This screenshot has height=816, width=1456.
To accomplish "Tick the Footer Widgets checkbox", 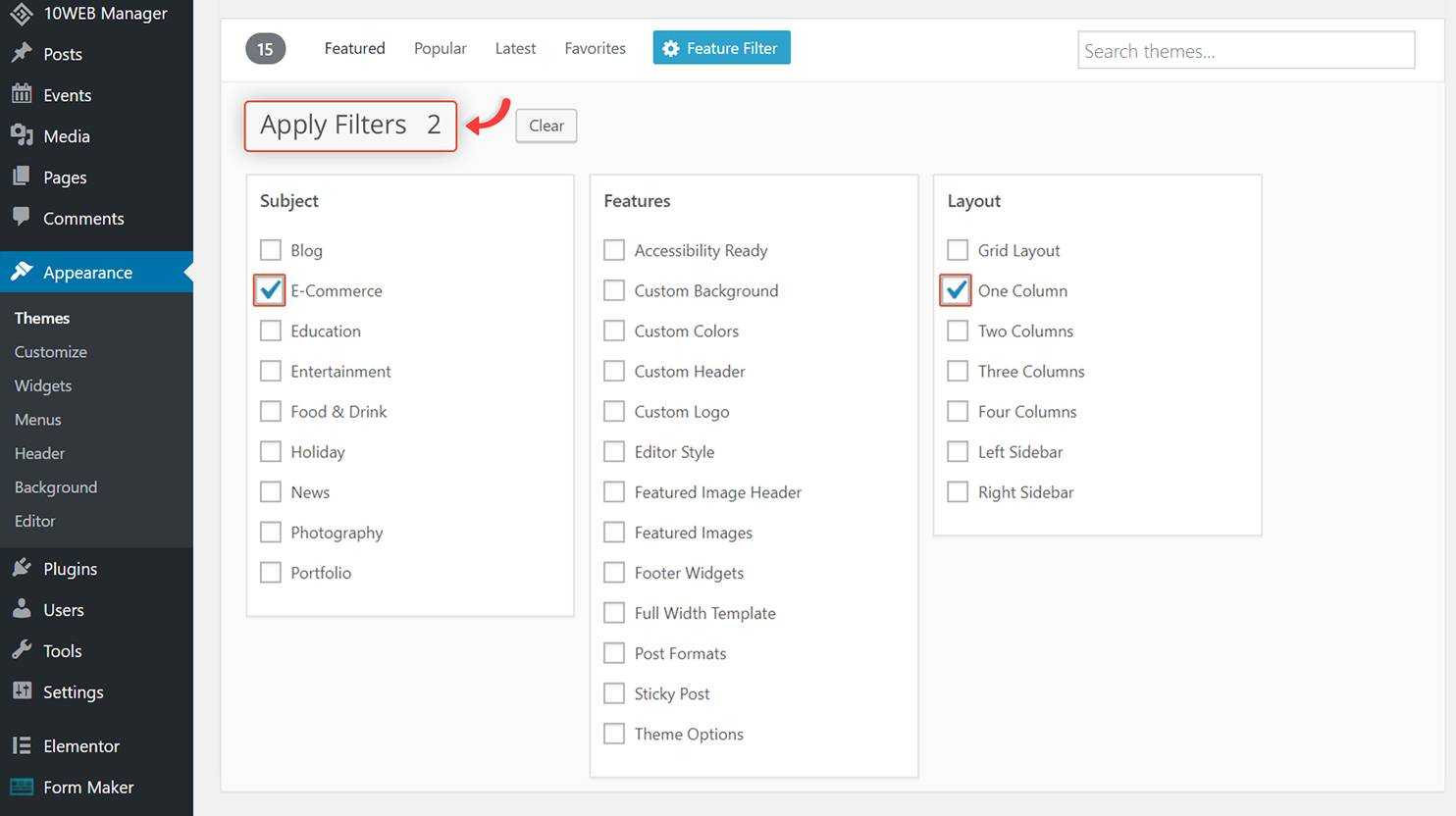I will tap(614, 572).
